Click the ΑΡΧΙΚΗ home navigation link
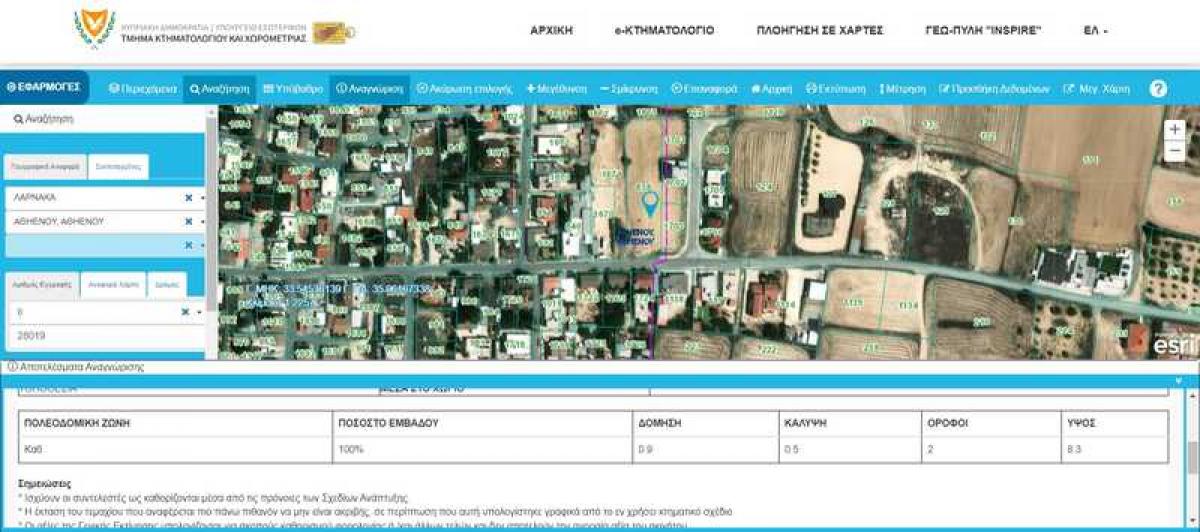 (x=551, y=31)
